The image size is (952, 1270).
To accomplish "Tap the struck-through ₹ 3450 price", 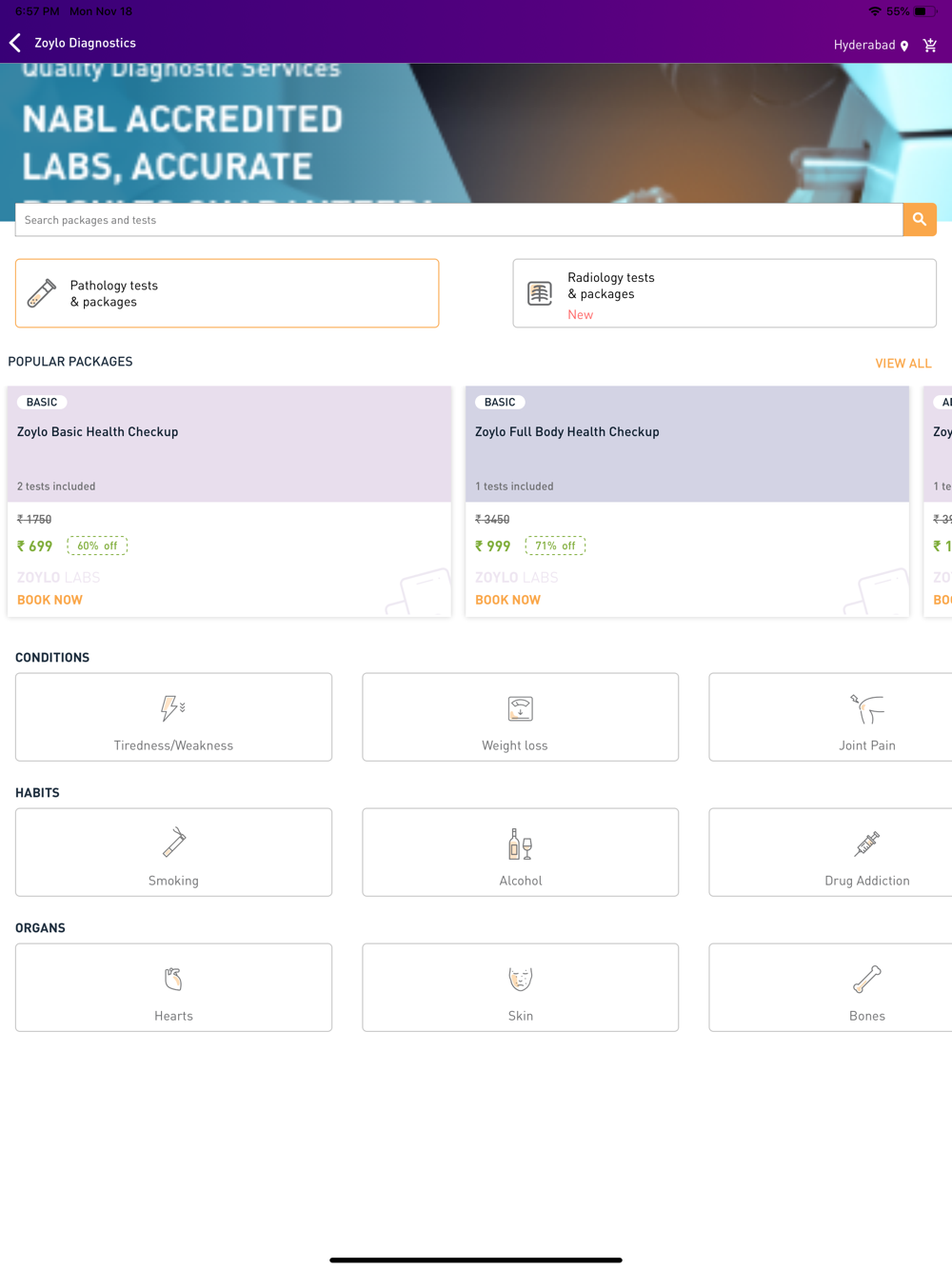I will tap(492, 520).
